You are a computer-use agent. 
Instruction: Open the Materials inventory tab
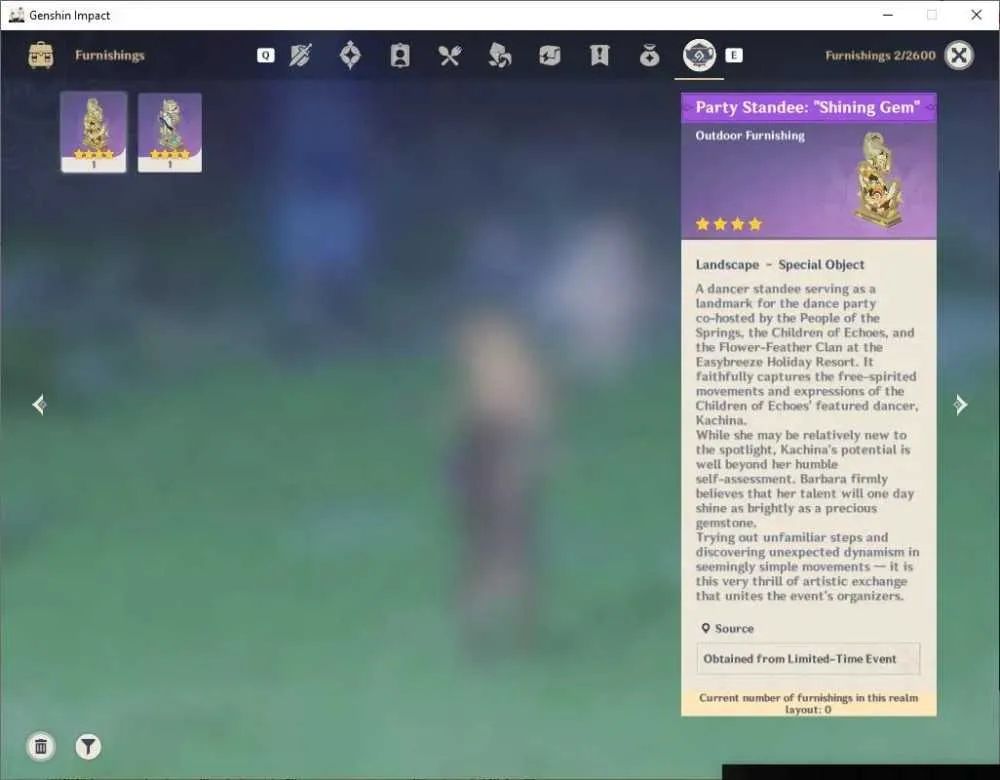click(499, 55)
